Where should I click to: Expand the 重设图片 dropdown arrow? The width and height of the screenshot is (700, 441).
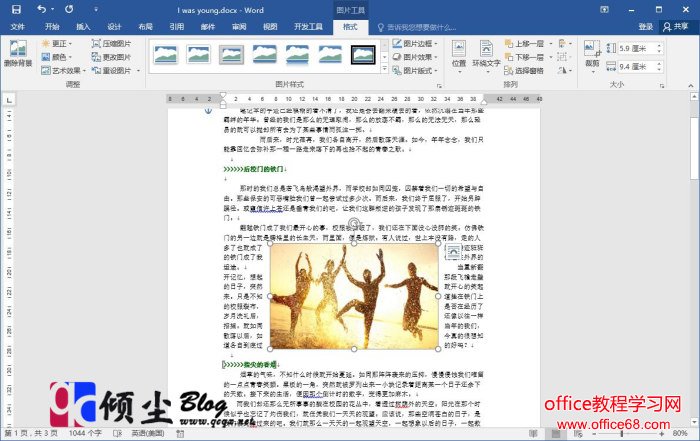[x=138, y=71]
